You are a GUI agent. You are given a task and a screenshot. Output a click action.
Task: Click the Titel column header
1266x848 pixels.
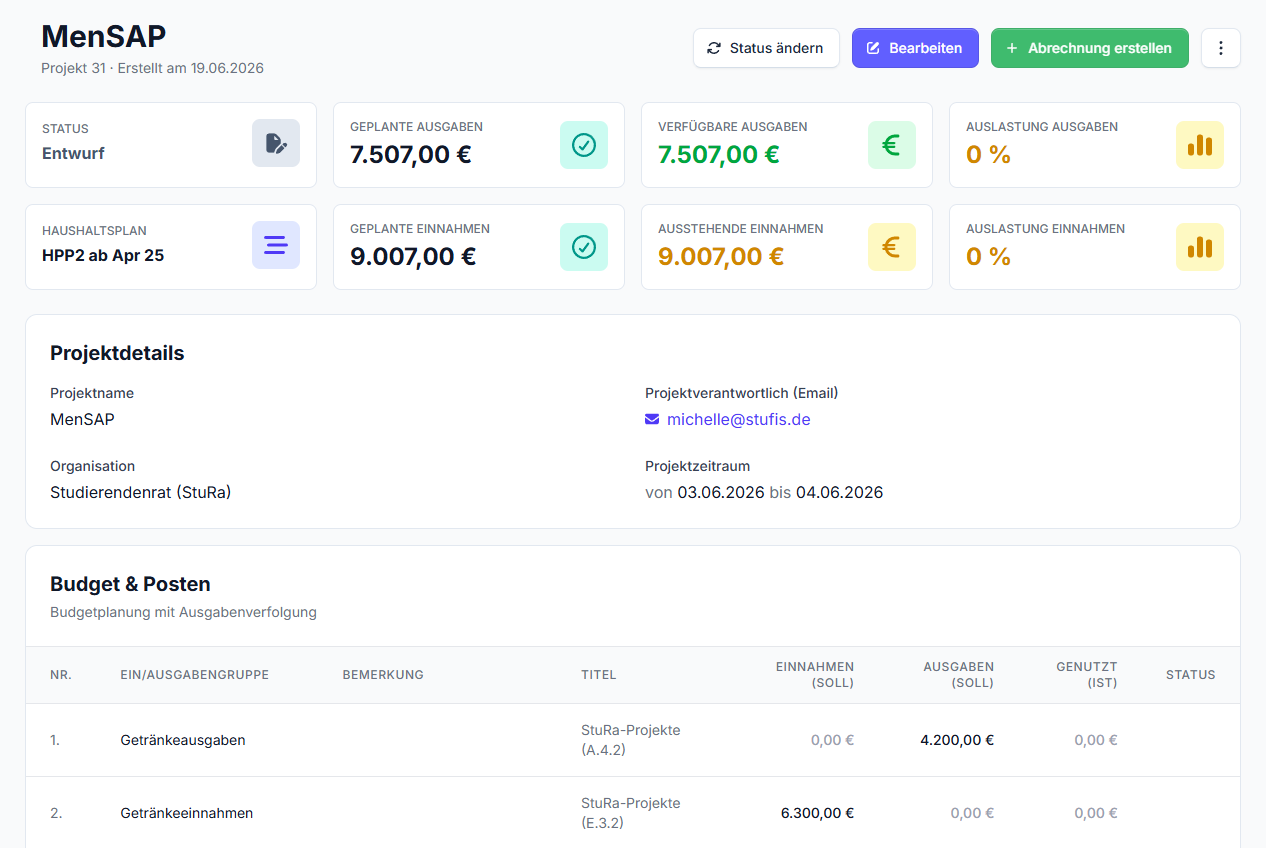point(599,675)
